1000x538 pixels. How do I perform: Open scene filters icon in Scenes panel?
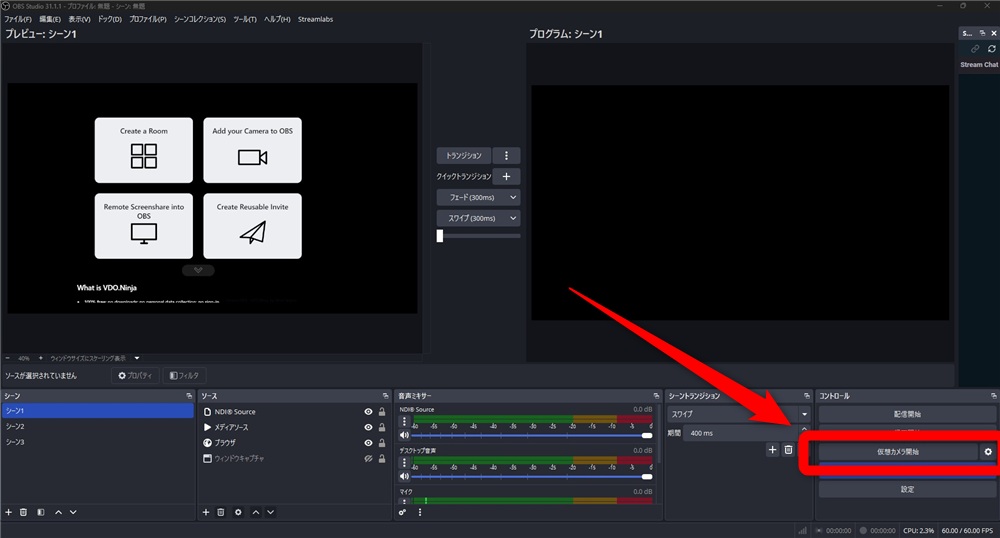41,512
